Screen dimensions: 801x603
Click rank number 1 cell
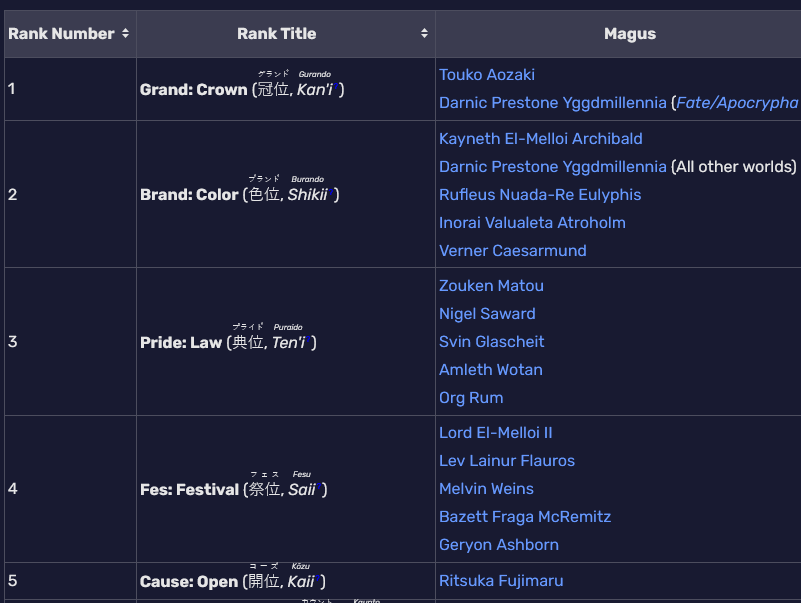click(70, 89)
